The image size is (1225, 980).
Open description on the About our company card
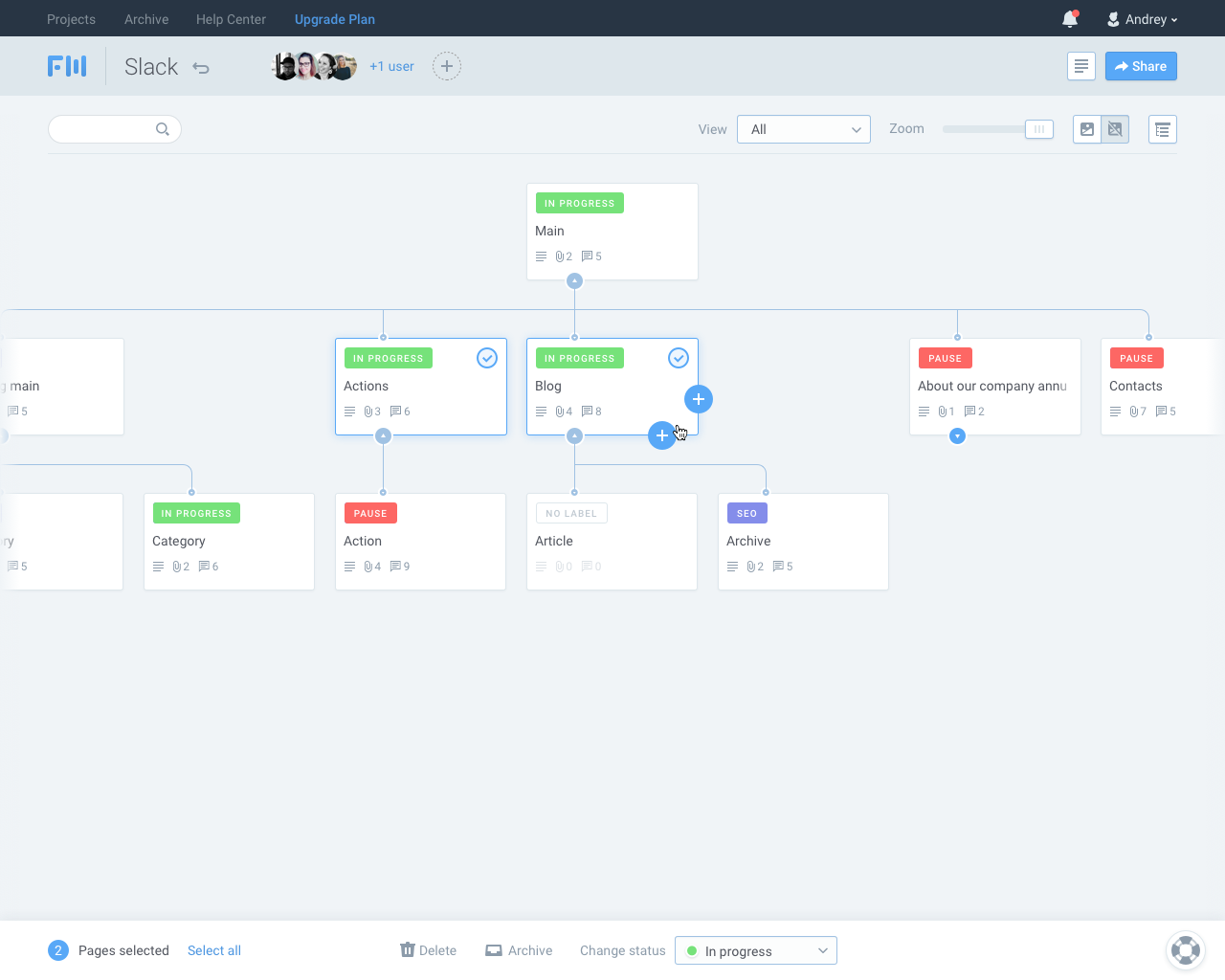(924, 412)
